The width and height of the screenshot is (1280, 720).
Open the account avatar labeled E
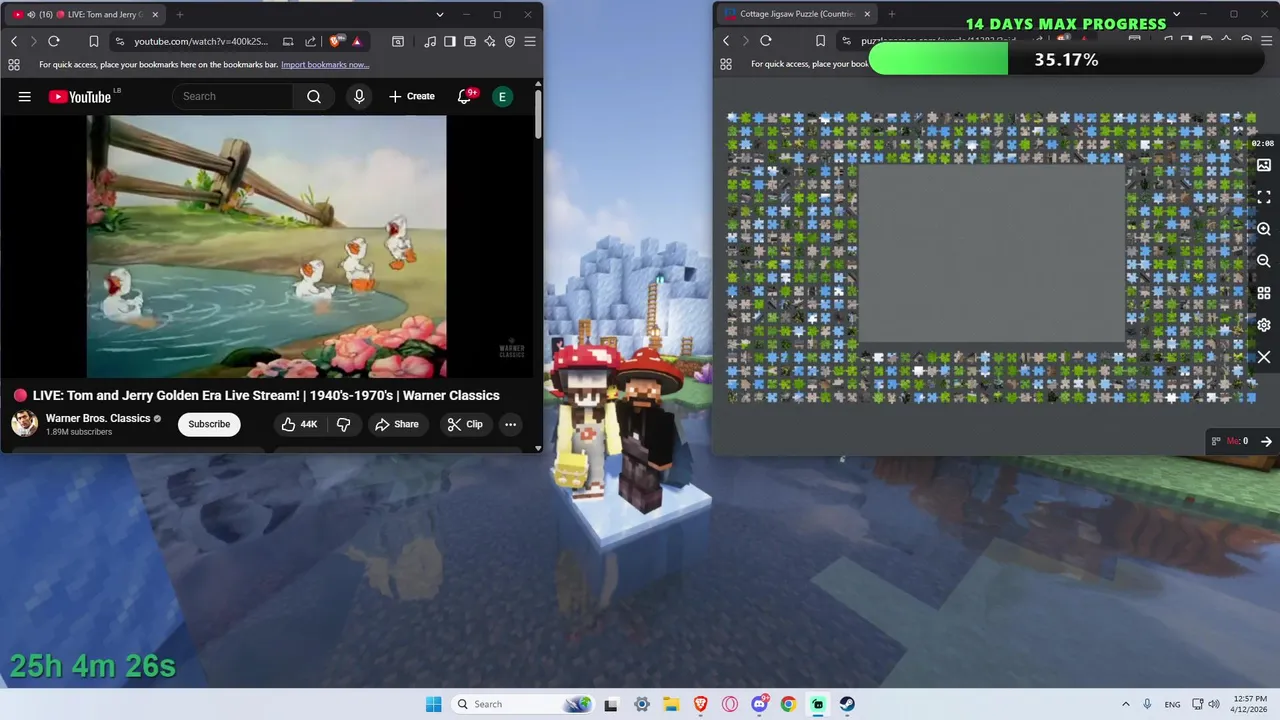tap(502, 96)
